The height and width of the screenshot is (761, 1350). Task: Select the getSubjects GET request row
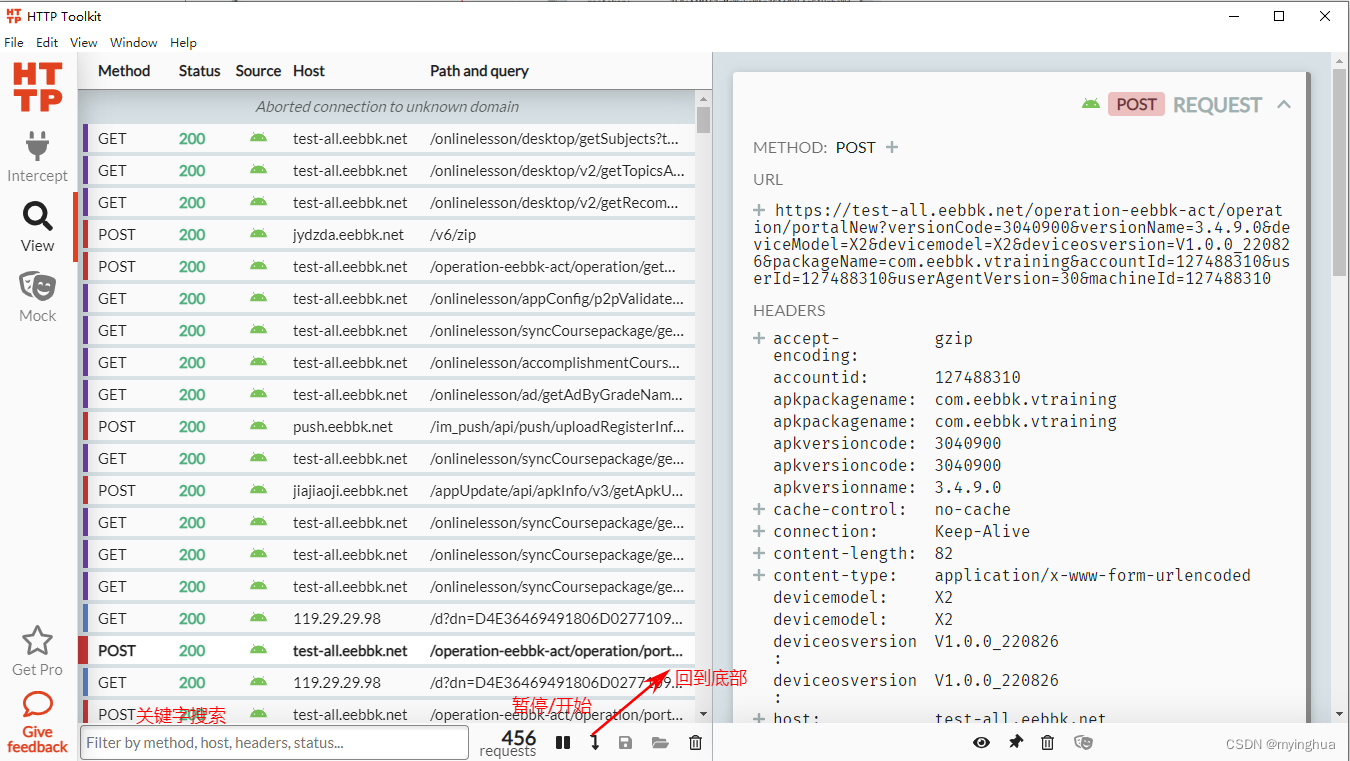[x=389, y=138]
